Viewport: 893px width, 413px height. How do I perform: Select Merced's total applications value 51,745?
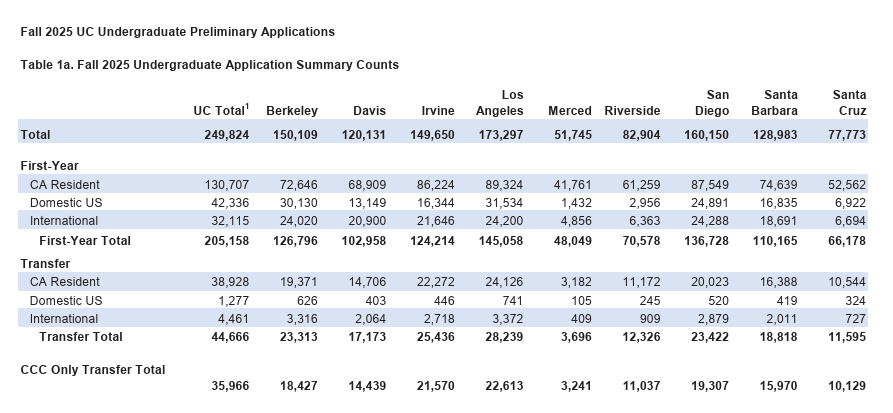[570, 135]
